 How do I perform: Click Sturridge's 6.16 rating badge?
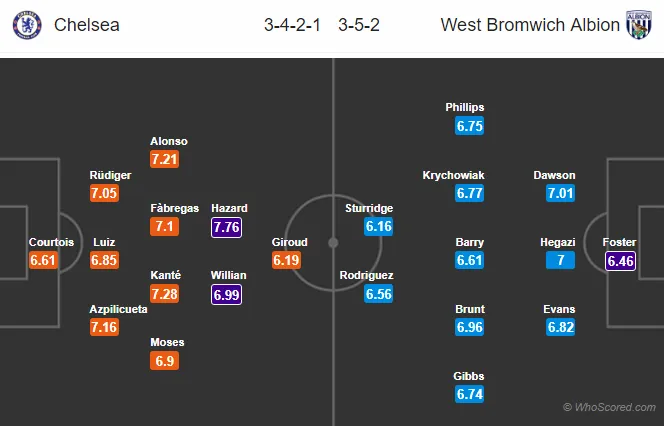click(x=379, y=226)
